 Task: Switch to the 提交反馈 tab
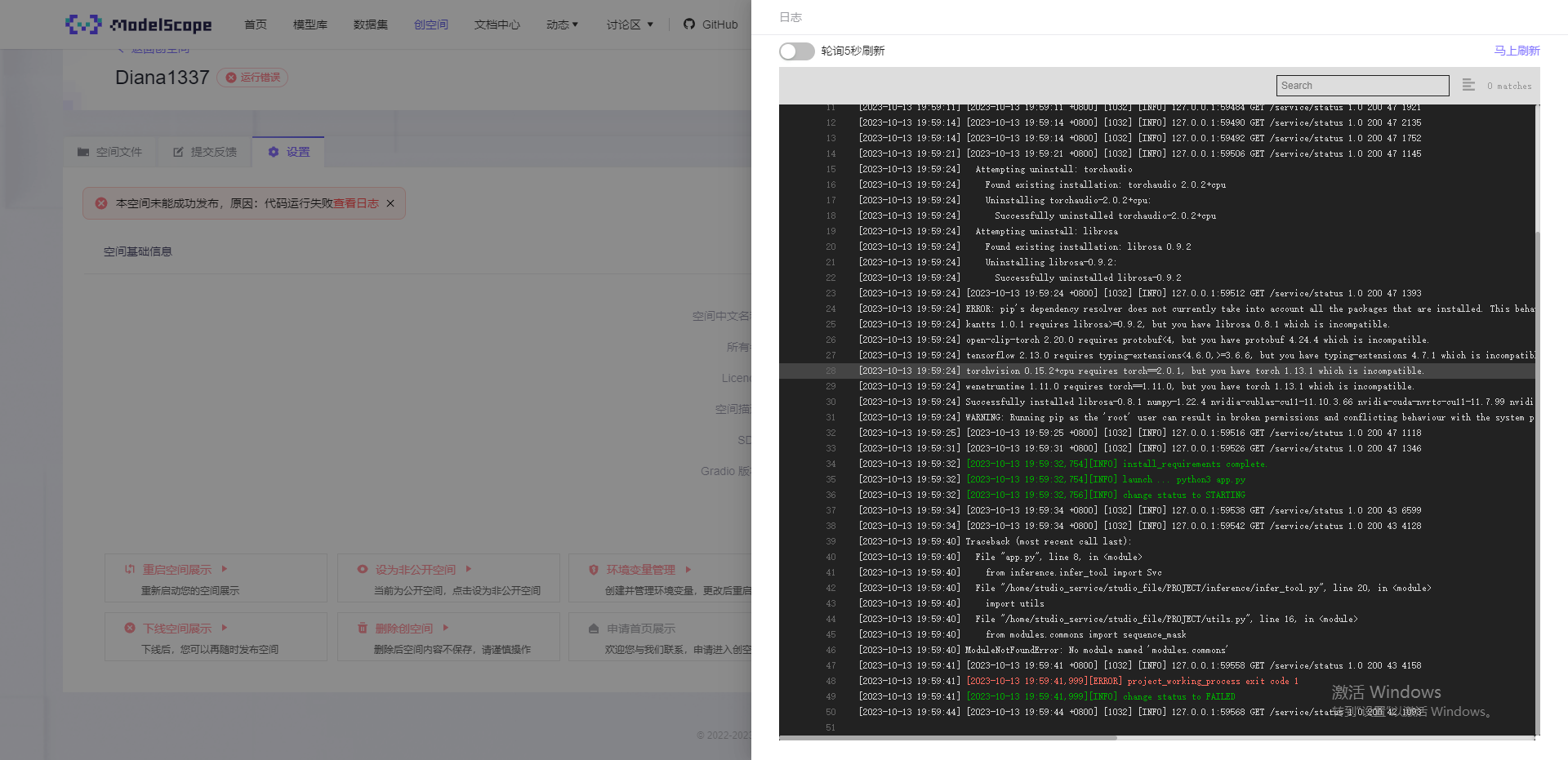pyautogui.click(x=205, y=152)
